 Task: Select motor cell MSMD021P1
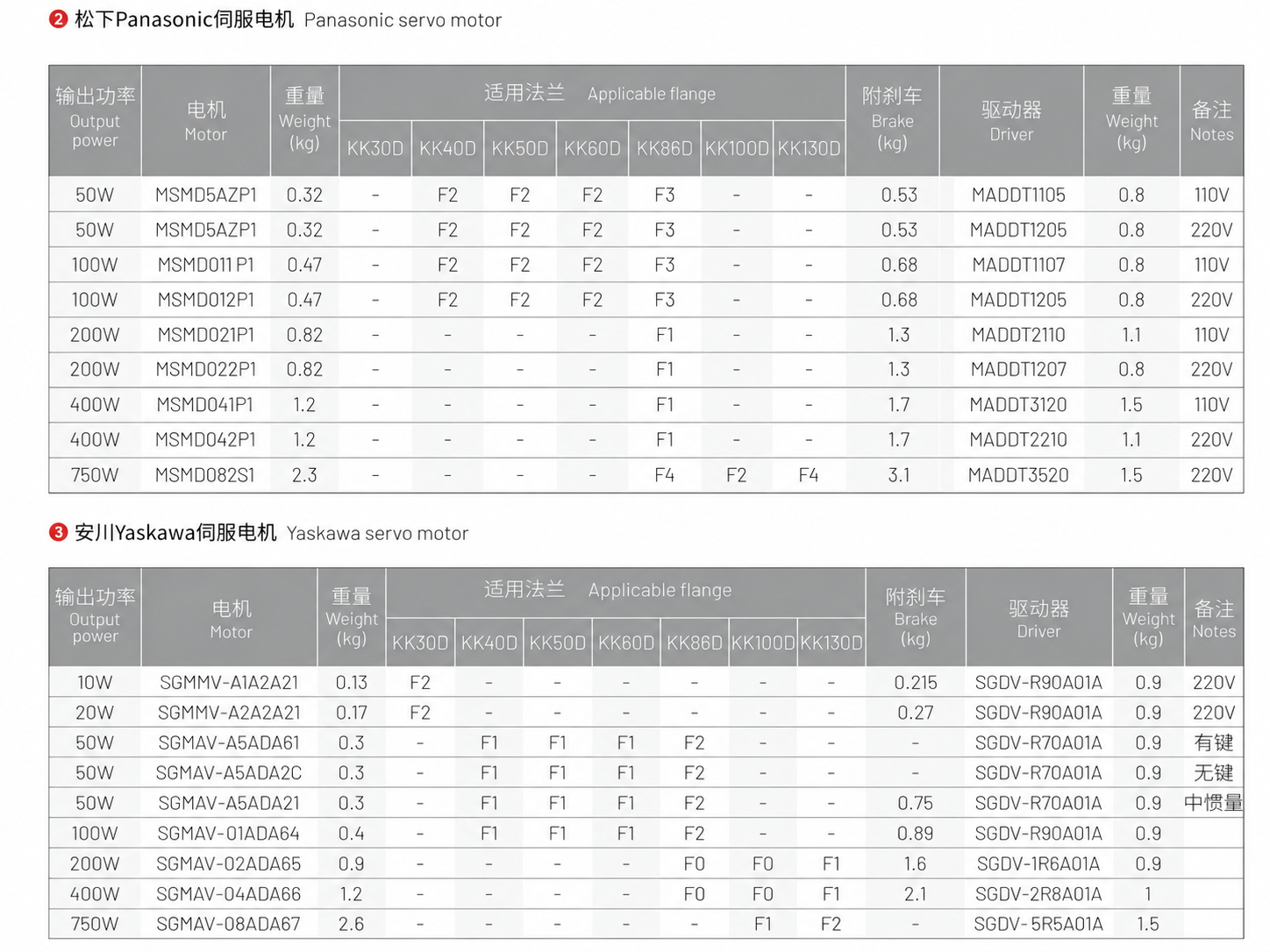[x=206, y=335]
